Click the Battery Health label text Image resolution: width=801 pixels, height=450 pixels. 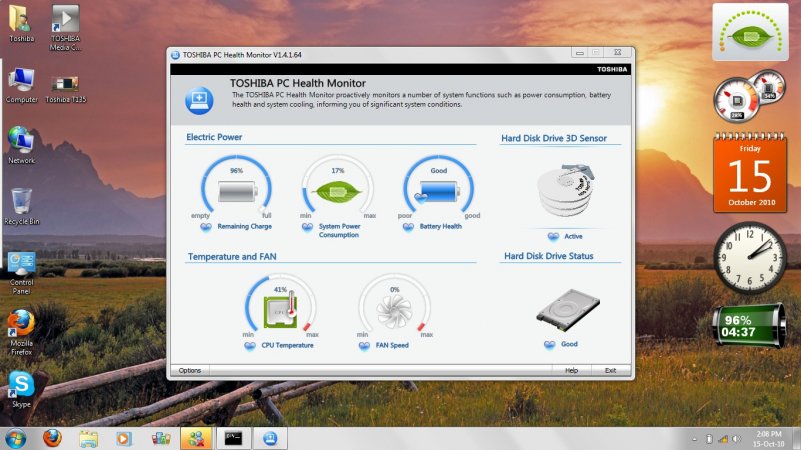(441, 226)
